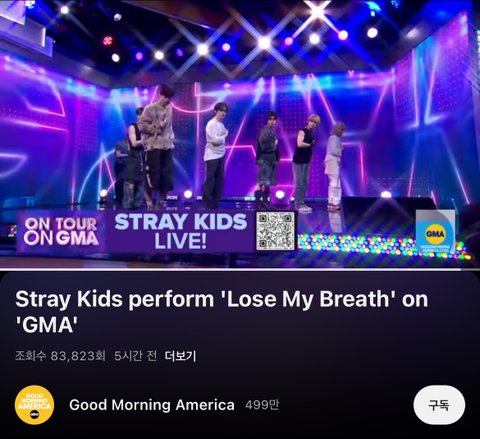Viewport: 480px width, 439px height.
Task: Open the 'Lose My Breath' video title
Action: click(x=222, y=312)
